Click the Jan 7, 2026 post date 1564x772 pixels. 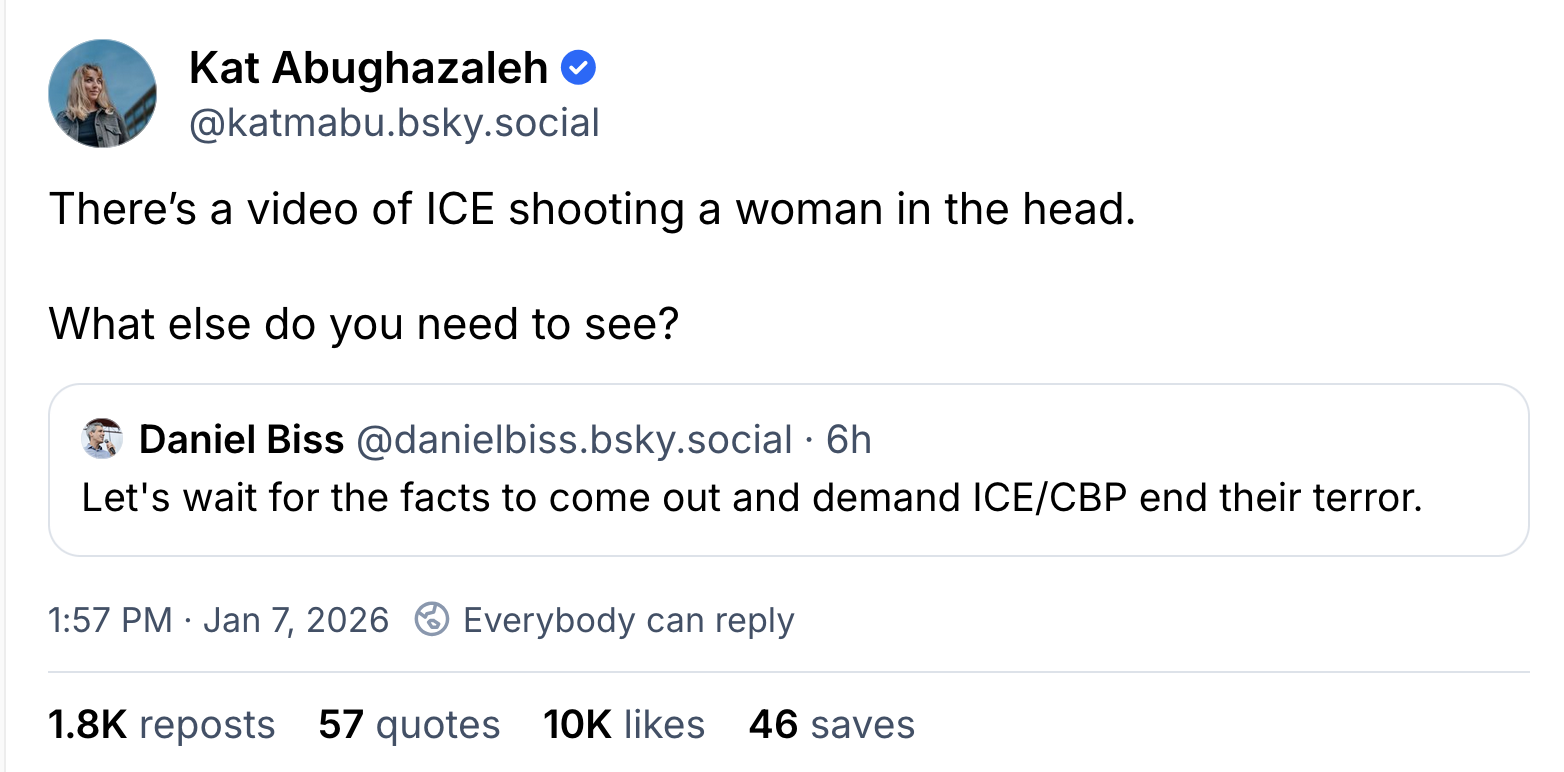(x=296, y=620)
